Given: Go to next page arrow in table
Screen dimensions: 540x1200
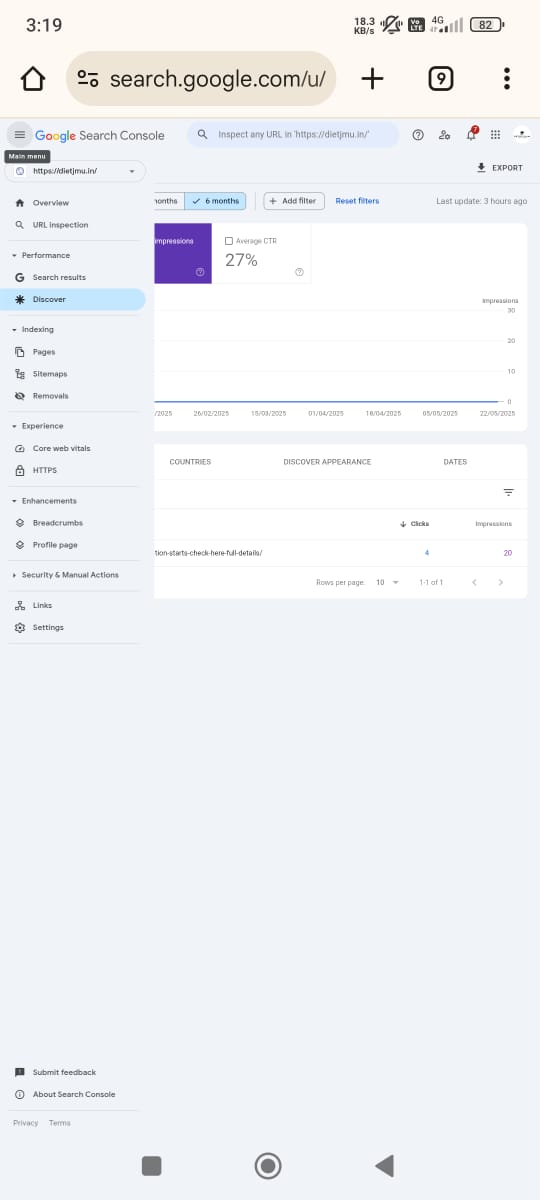Looking at the screenshot, I should [500, 582].
